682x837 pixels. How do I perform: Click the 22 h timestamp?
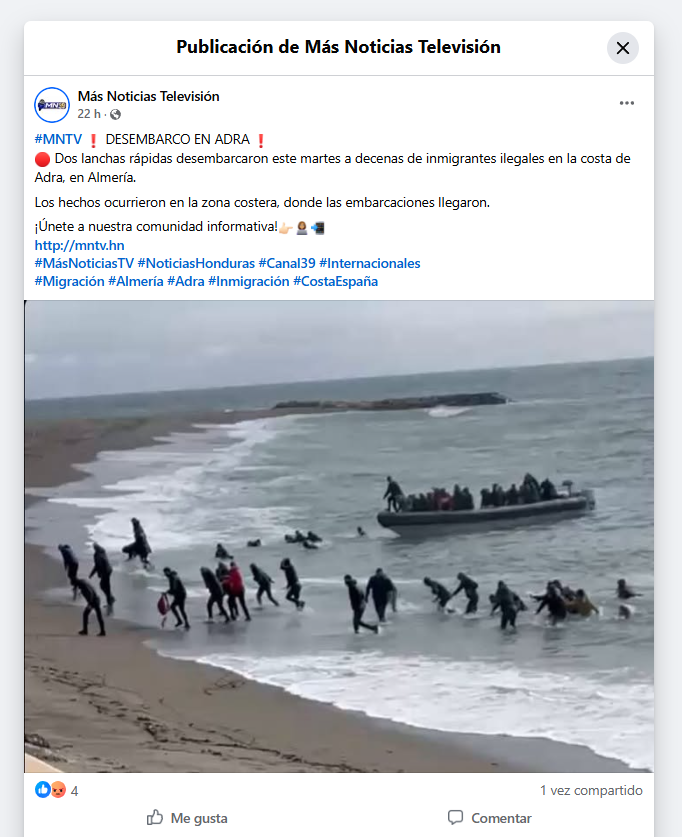pos(89,114)
